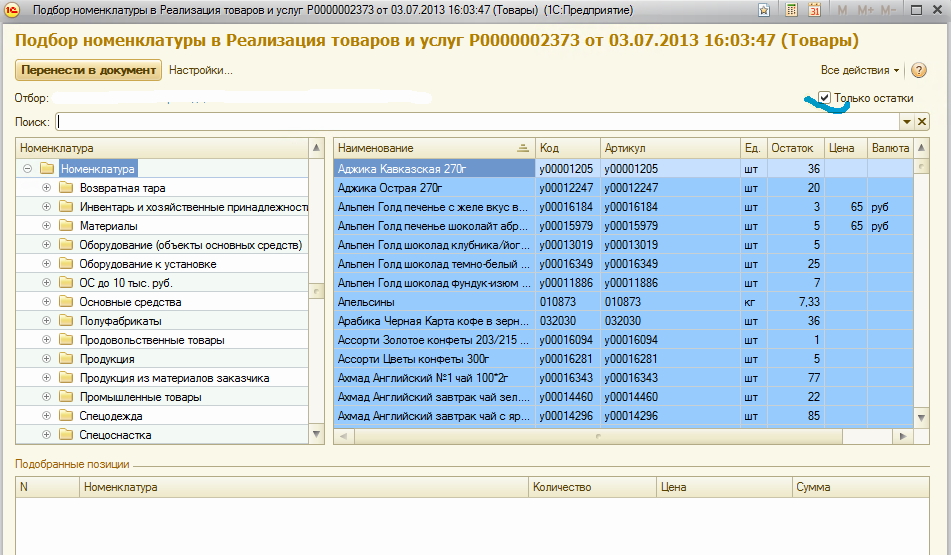This screenshot has width=951, height=555.
Task: Click the M+ memory add button
Action: click(x=865, y=10)
